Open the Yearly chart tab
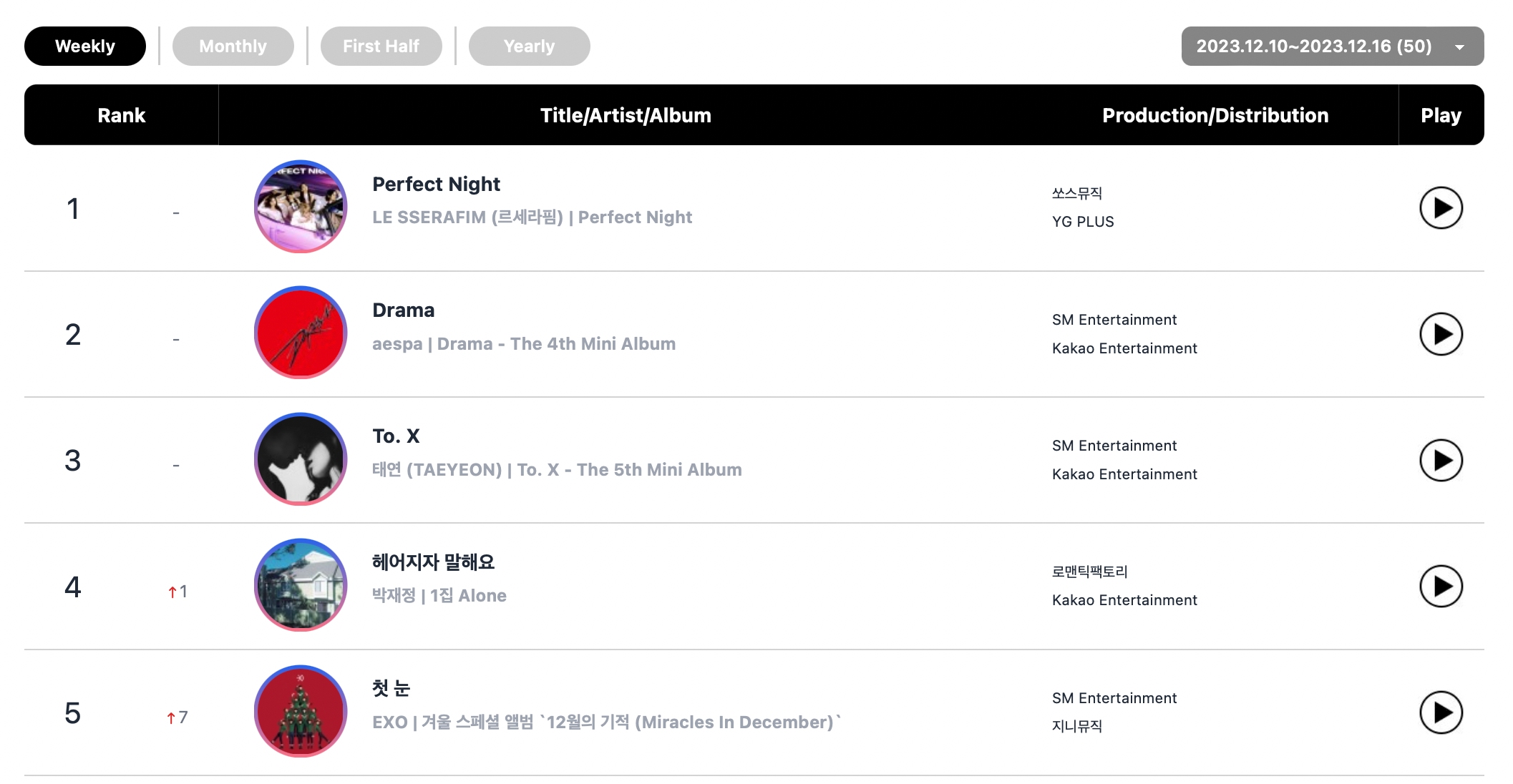Viewport: 1513px width, 784px height. (x=529, y=46)
